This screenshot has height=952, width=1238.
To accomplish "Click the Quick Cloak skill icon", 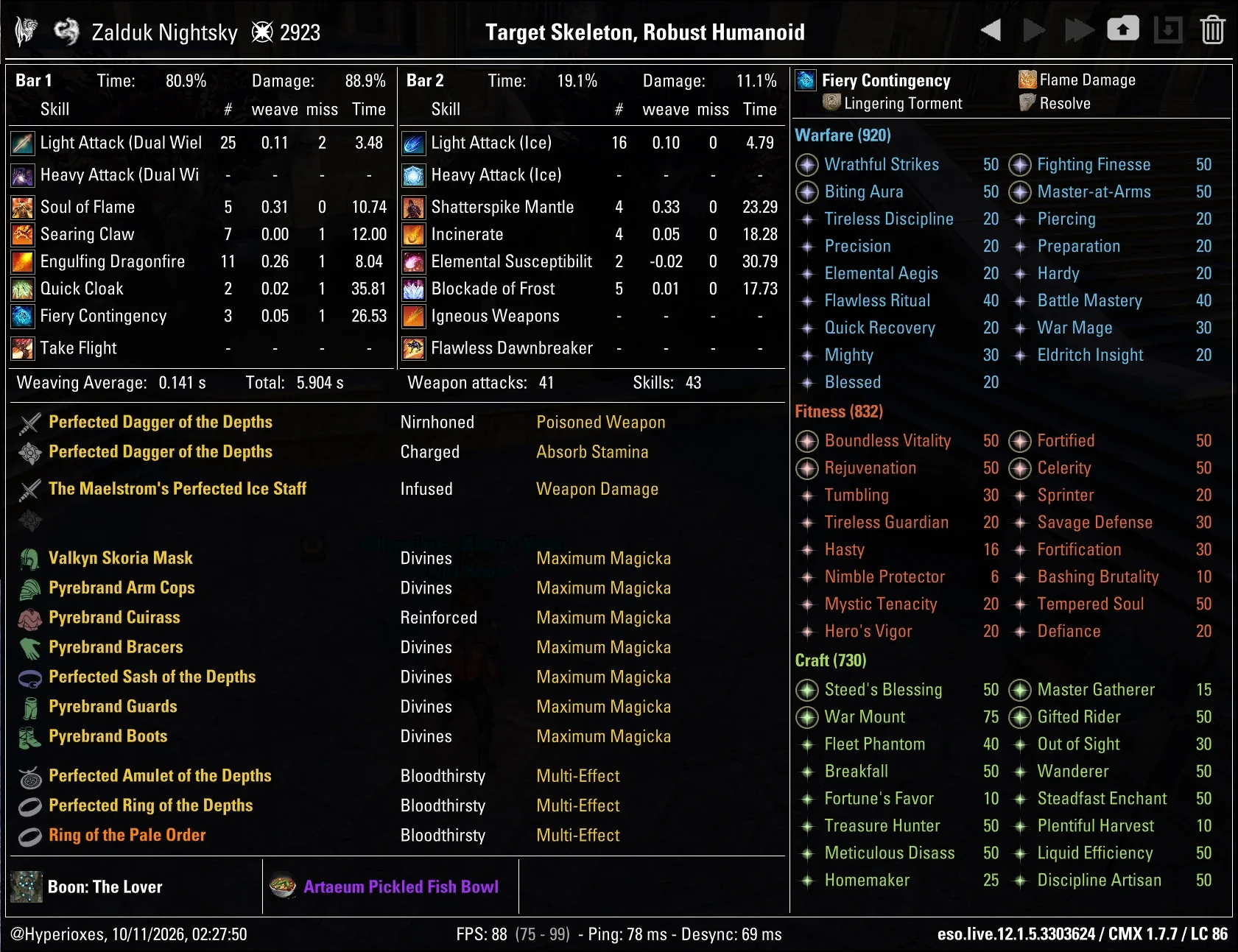I will (x=23, y=289).
